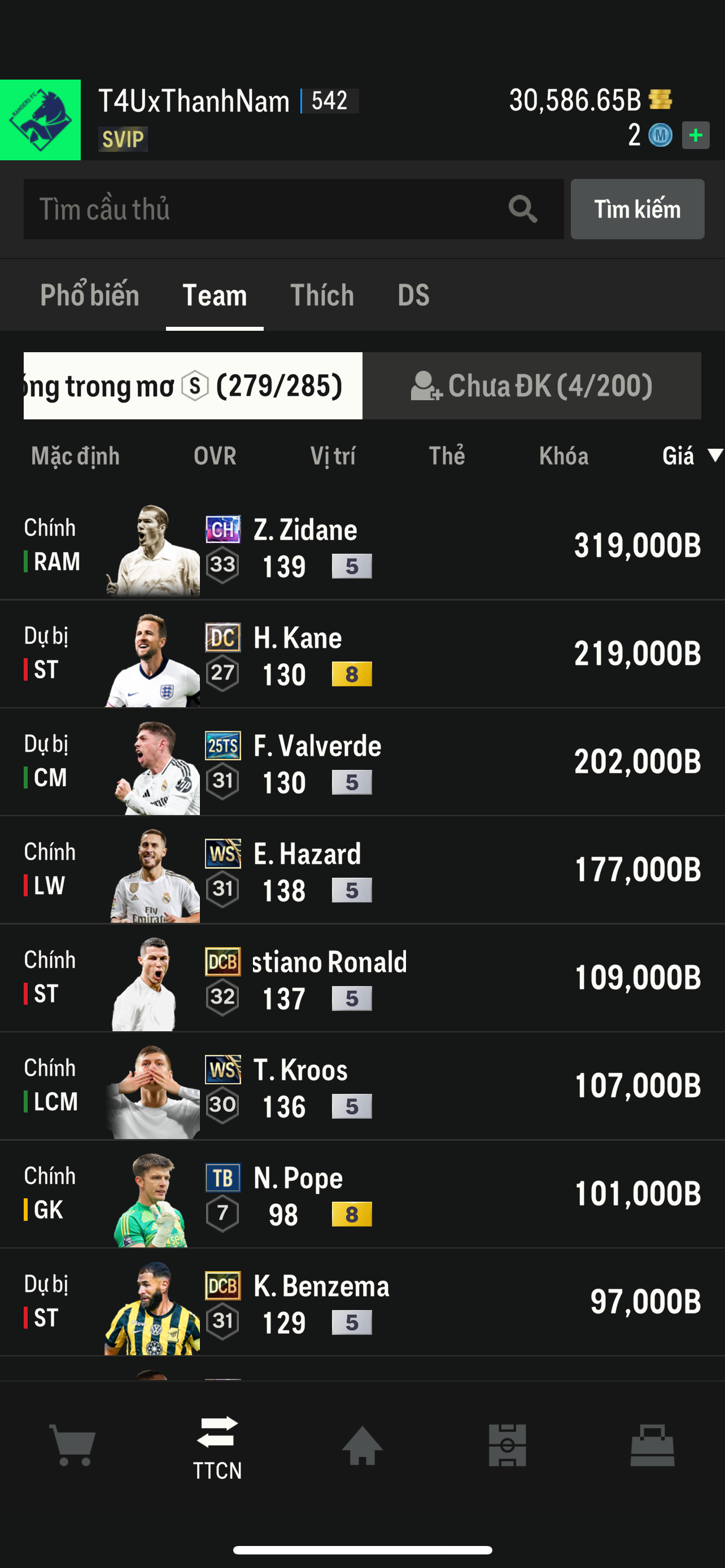Select the (279/285) squad list toggle
This screenshot has height=1568, width=725.
coord(193,386)
